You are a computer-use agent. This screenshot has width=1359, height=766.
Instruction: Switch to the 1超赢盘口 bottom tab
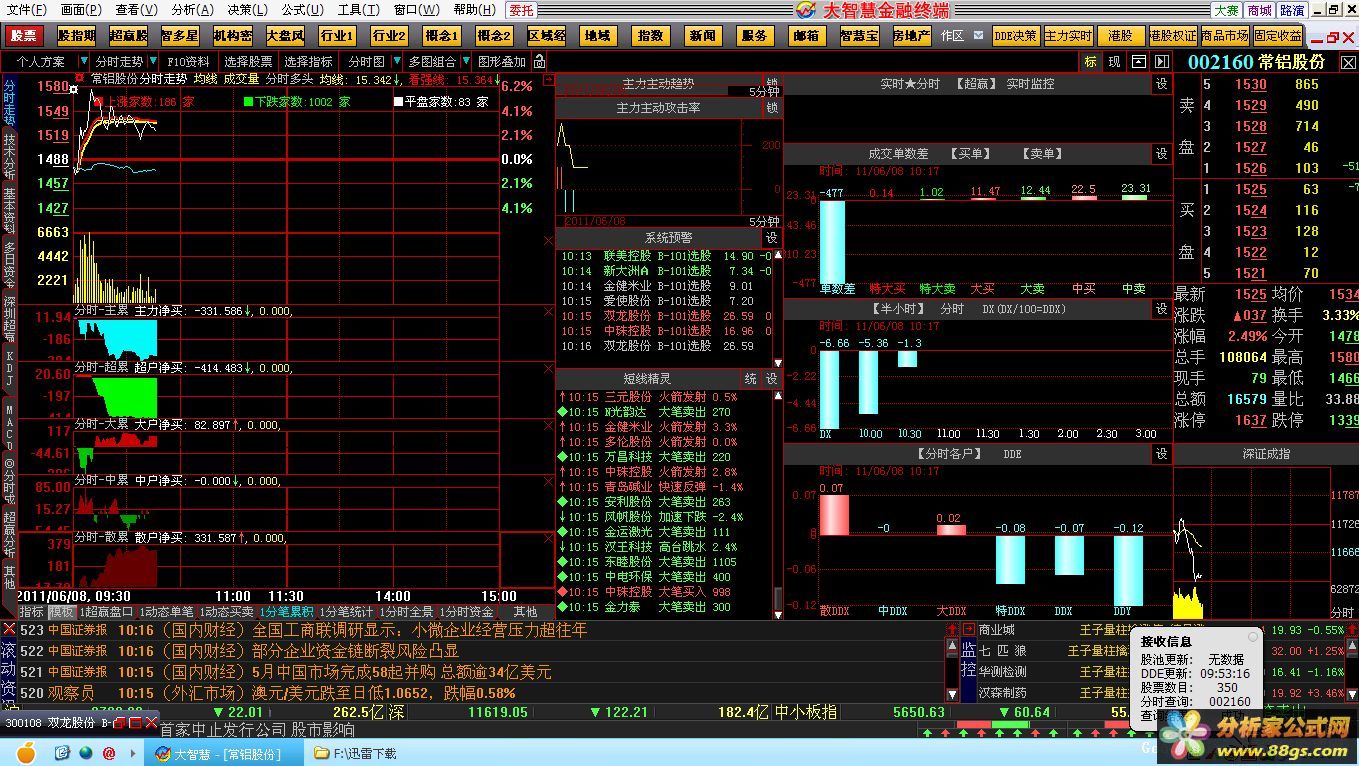pyautogui.click(x=107, y=611)
